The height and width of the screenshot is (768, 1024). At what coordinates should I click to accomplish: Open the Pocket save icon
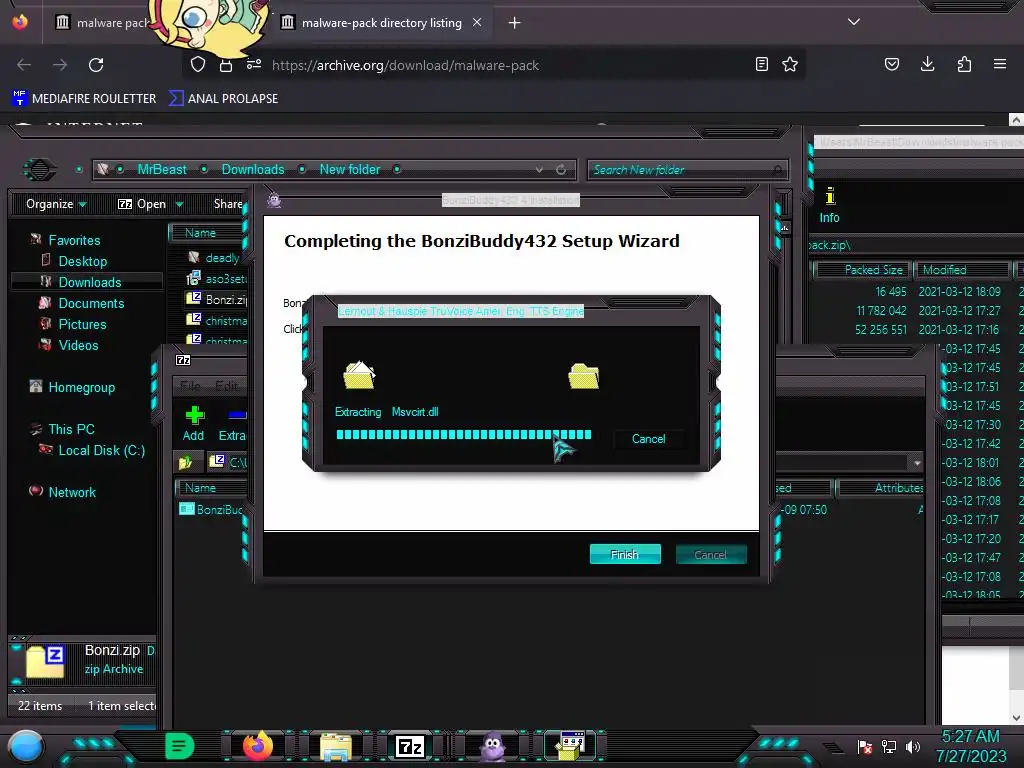pos(892,64)
